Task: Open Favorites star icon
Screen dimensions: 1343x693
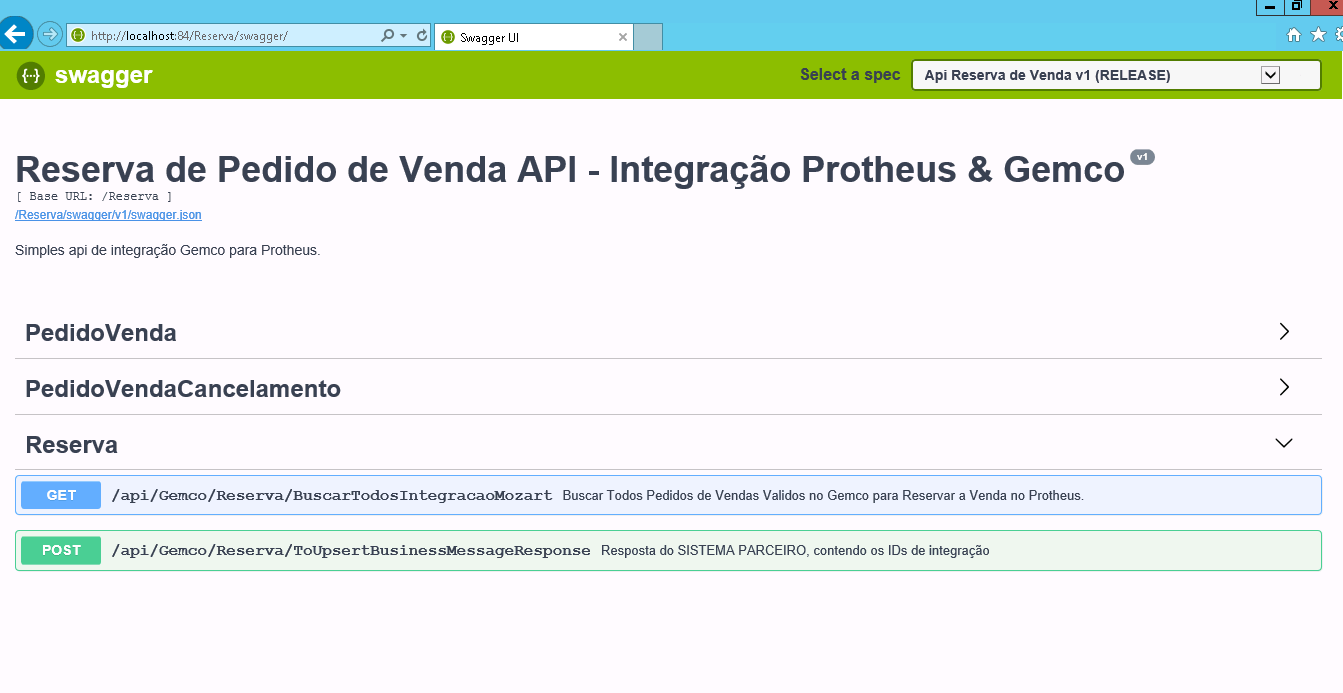Action: tap(1318, 35)
